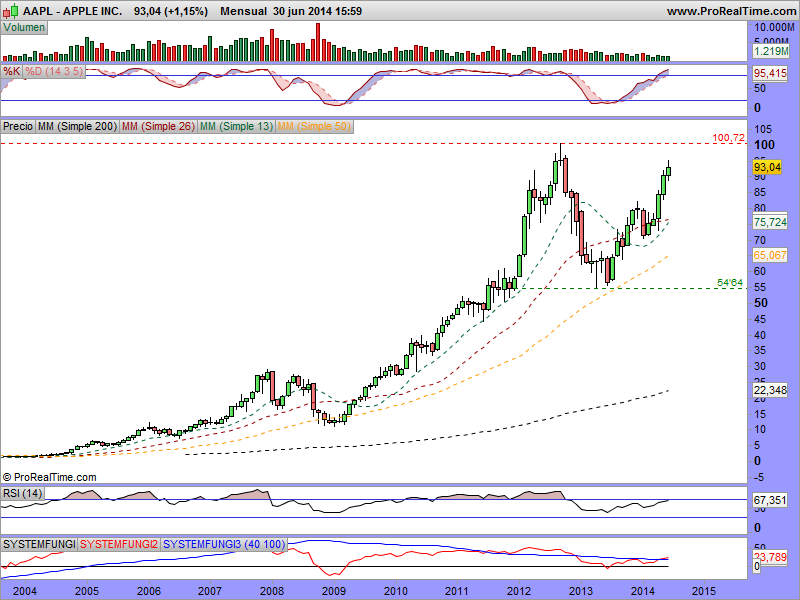The width and height of the screenshot is (800, 600).
Task: Open the Volumen indicator label
Action: [x=24, y=28]
